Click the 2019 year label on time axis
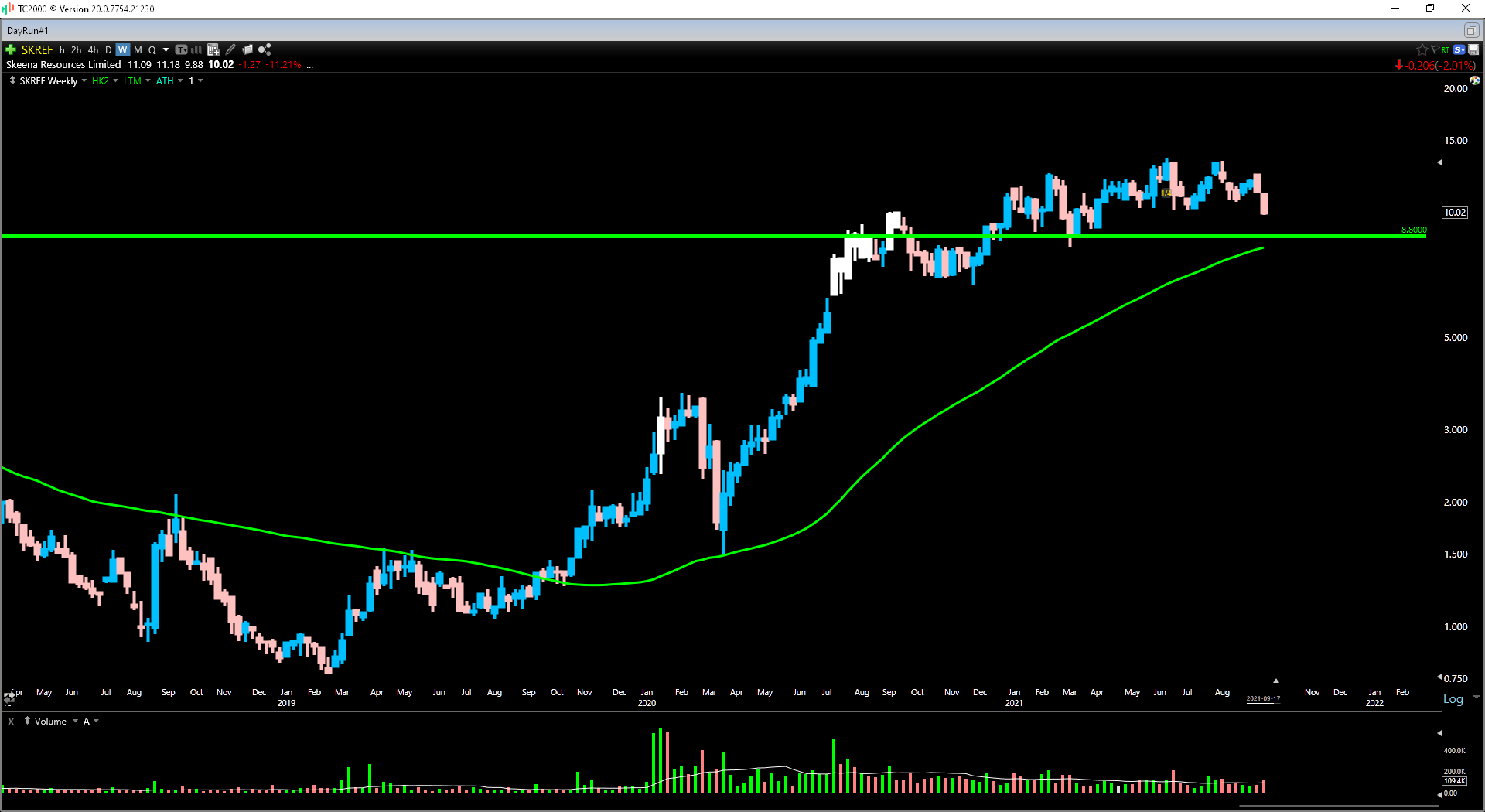1485x812 pixels. (286, 703)
